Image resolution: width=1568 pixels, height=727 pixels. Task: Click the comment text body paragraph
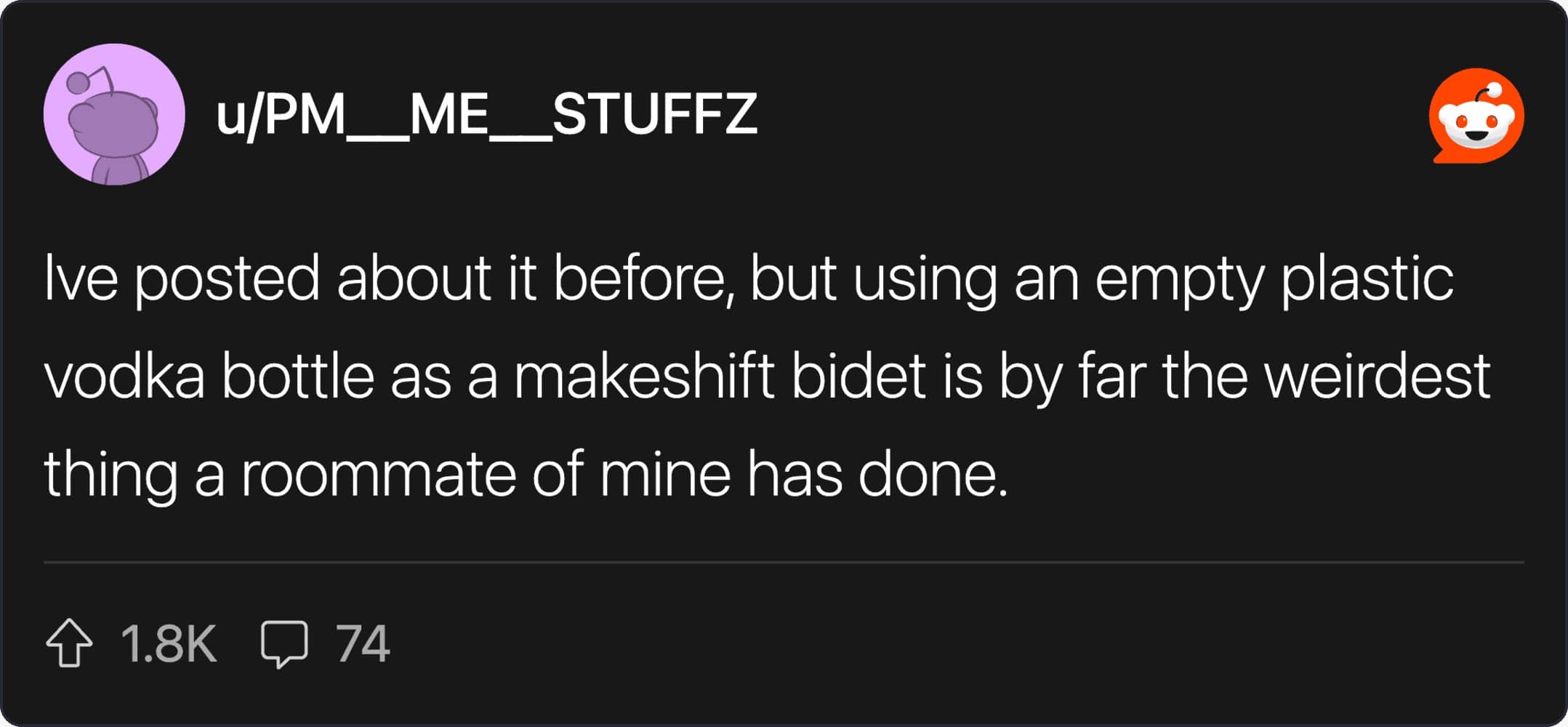pos(767,376)
